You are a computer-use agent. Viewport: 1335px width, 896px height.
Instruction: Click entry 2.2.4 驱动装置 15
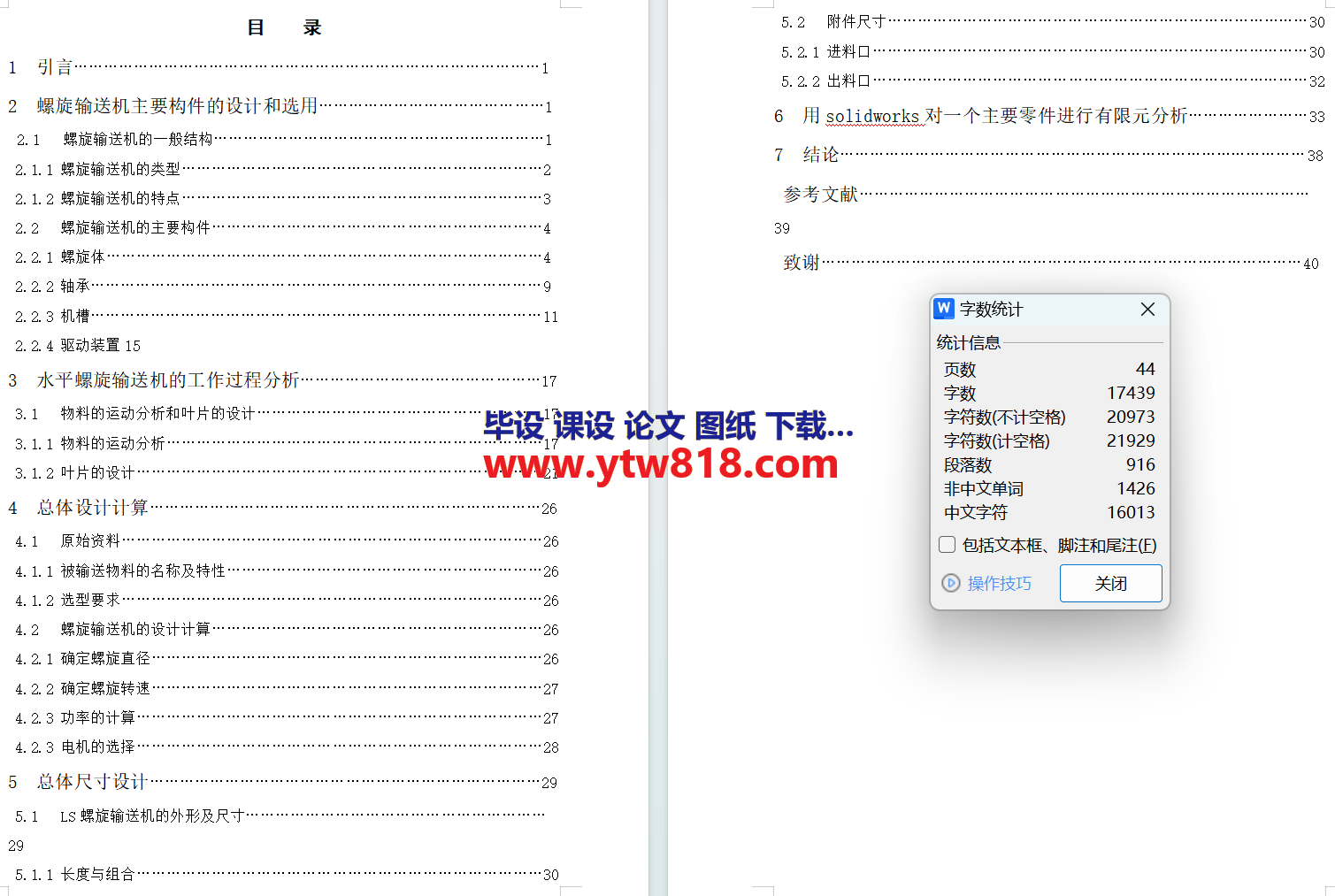click(78, 345)
